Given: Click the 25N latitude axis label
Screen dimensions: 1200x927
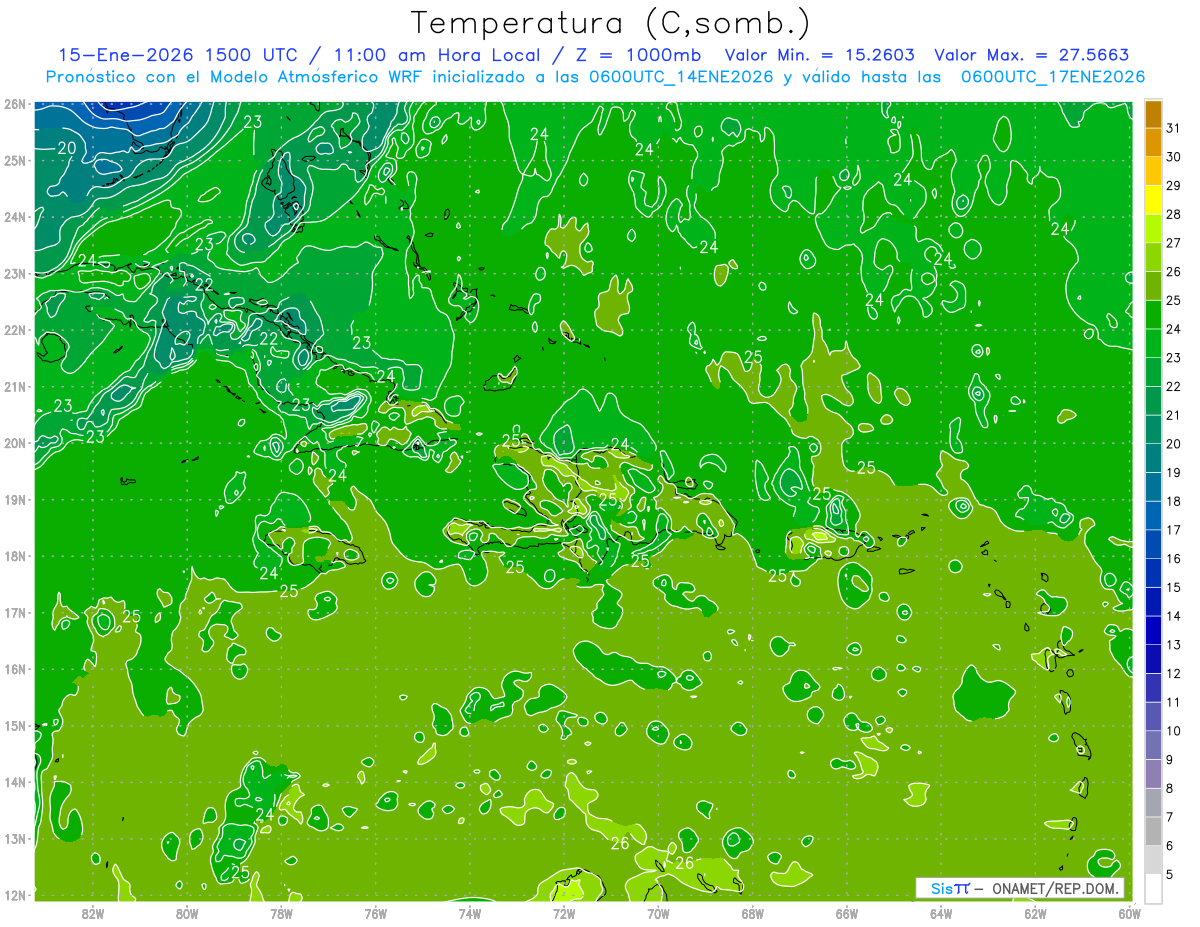Looking at the screenshot, I should click(x=14, y=160).
